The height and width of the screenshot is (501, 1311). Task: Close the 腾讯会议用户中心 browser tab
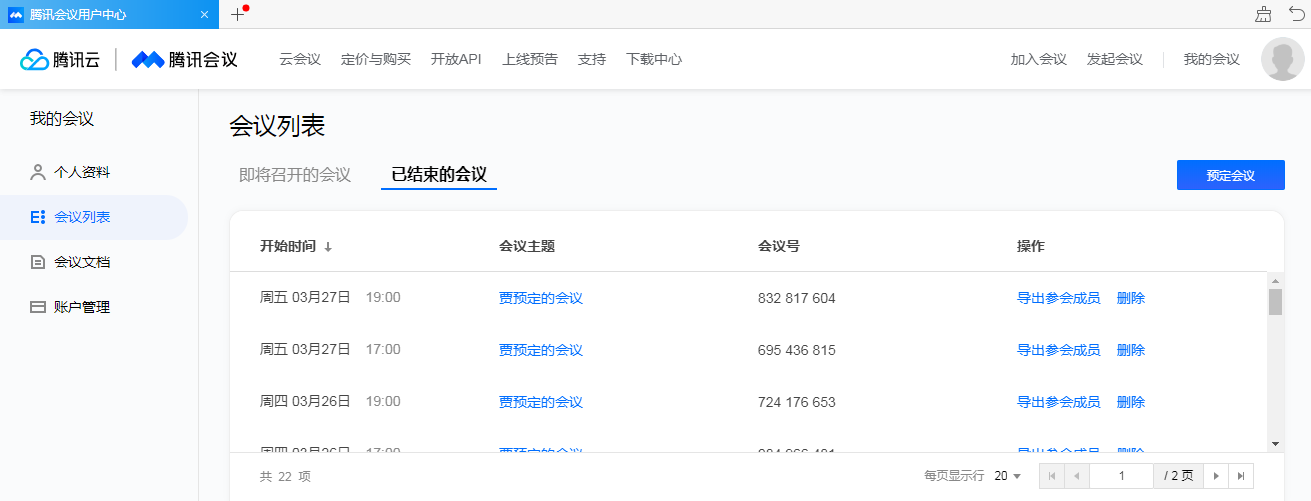tap(204, 15)
